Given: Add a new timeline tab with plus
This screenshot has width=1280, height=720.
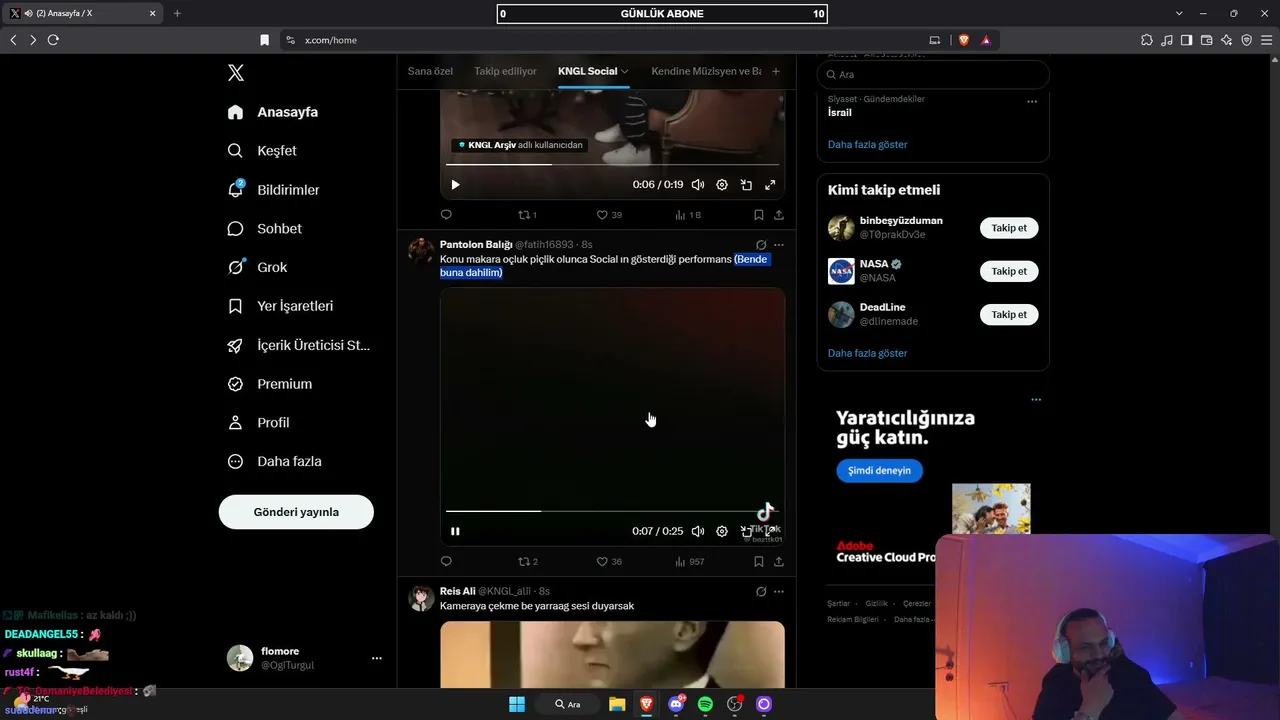Looking at the screenshot, I should coord(775,71).
